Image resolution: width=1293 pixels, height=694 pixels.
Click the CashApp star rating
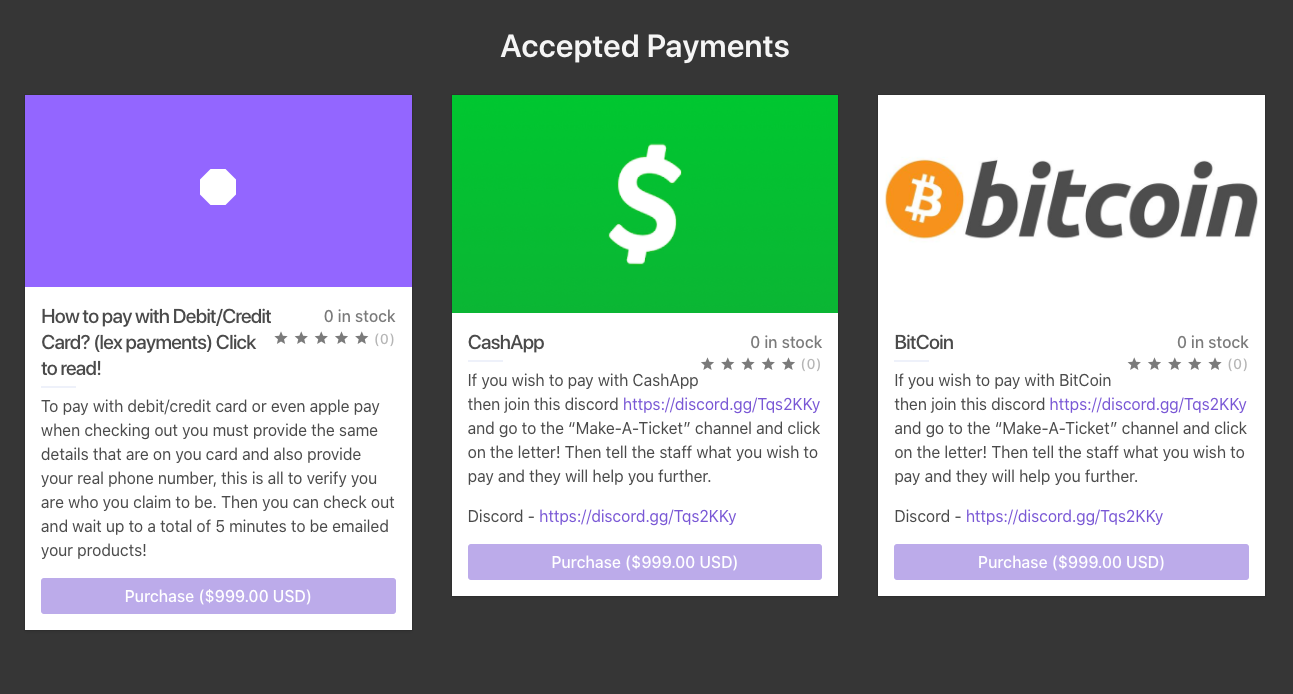point(748,364)
